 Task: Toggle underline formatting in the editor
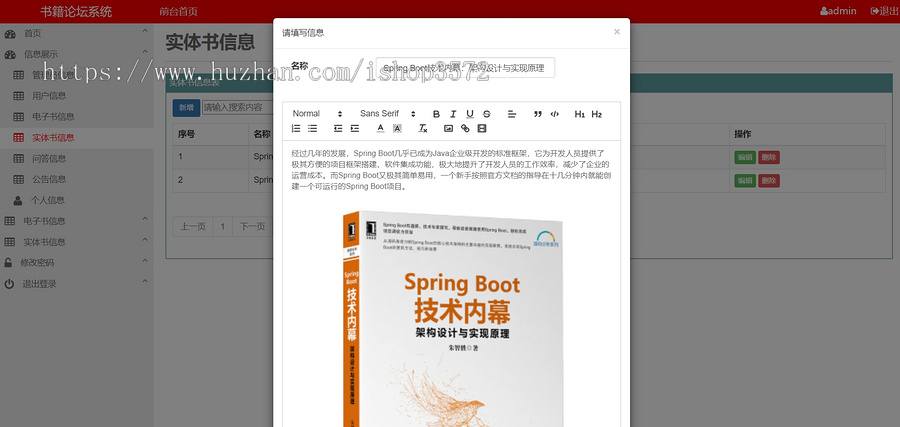tap(470, 114)
